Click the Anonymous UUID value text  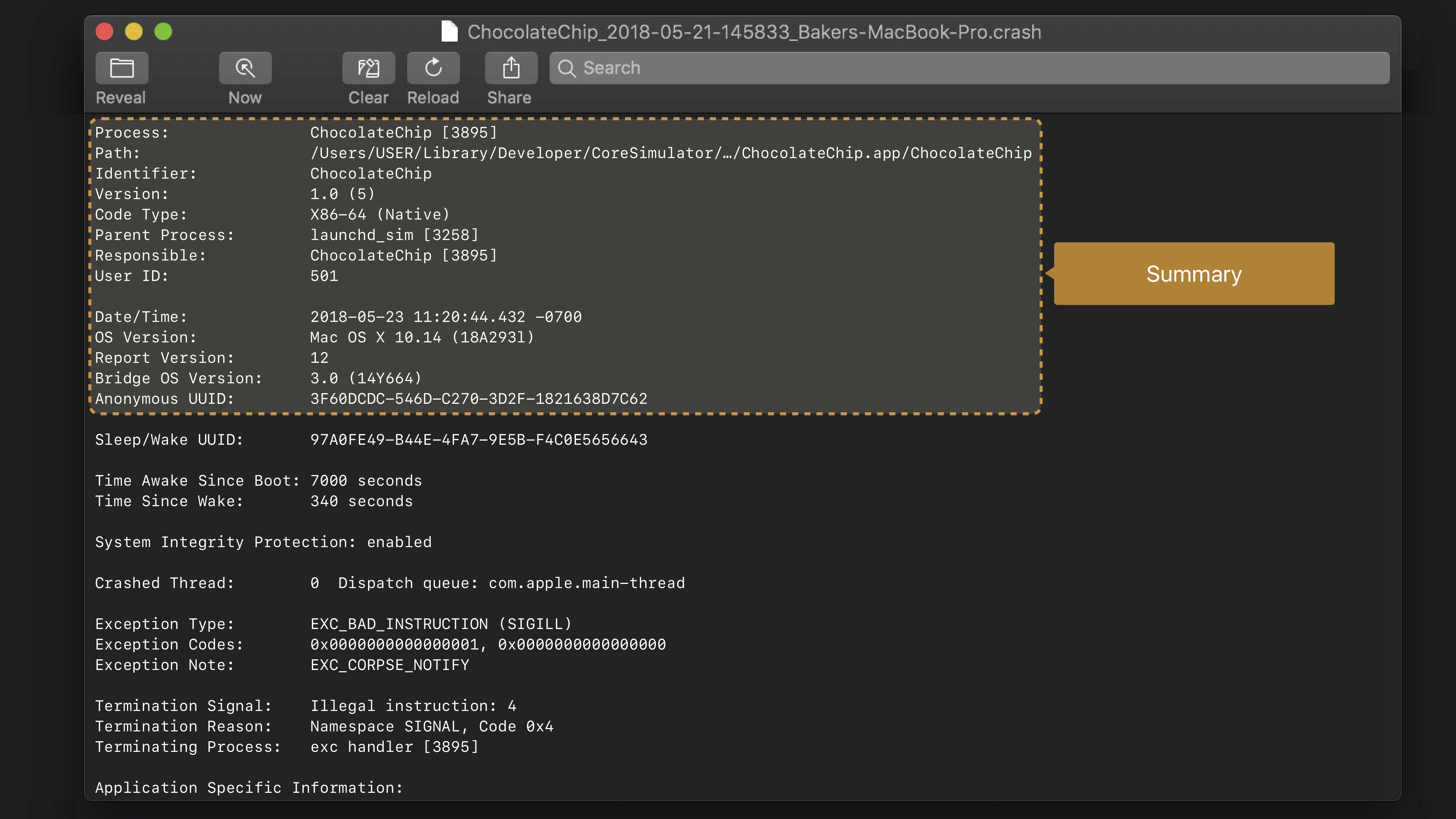tap(478, 399)
